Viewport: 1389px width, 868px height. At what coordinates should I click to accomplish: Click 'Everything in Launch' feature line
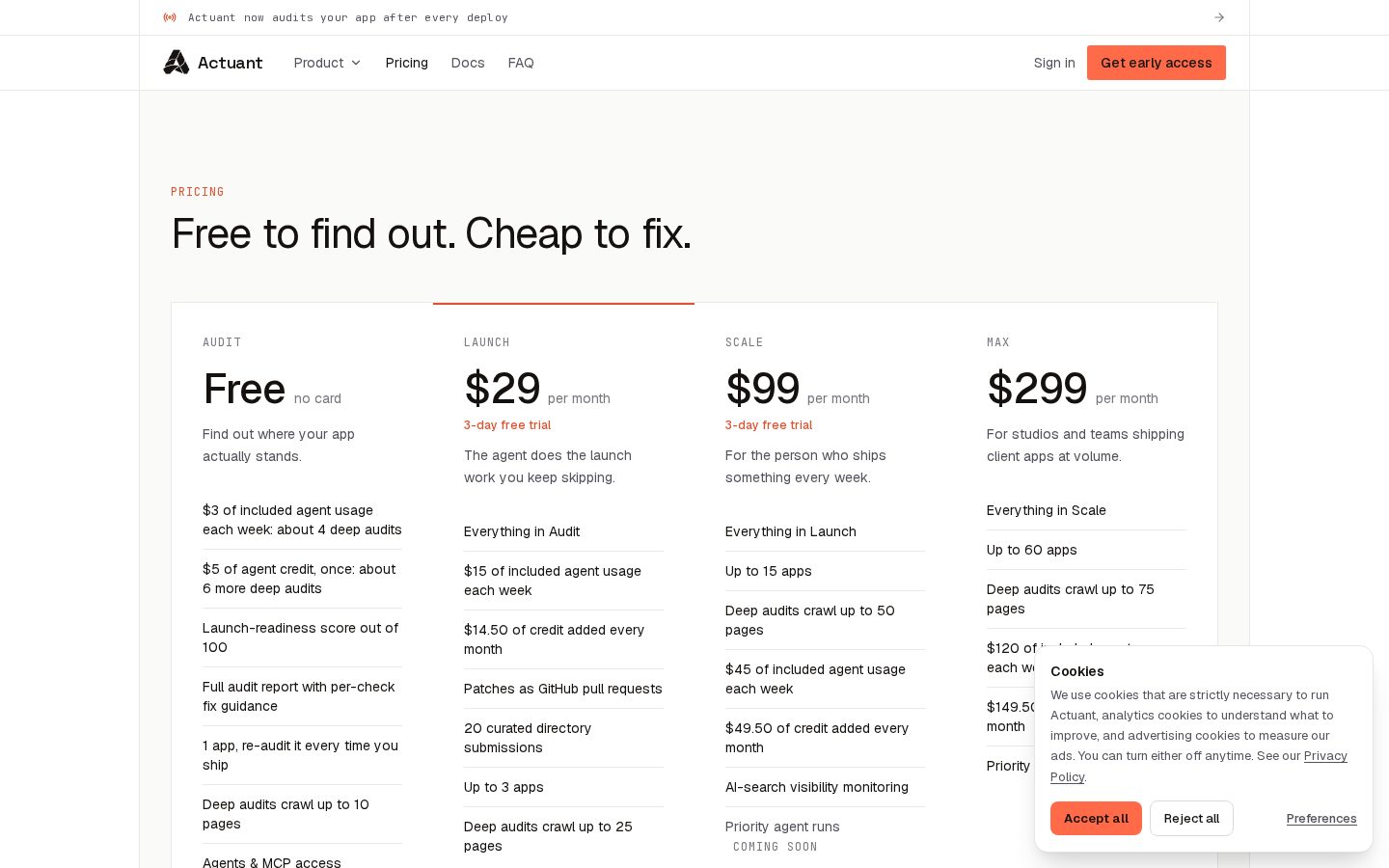click(x=791, y=531)
